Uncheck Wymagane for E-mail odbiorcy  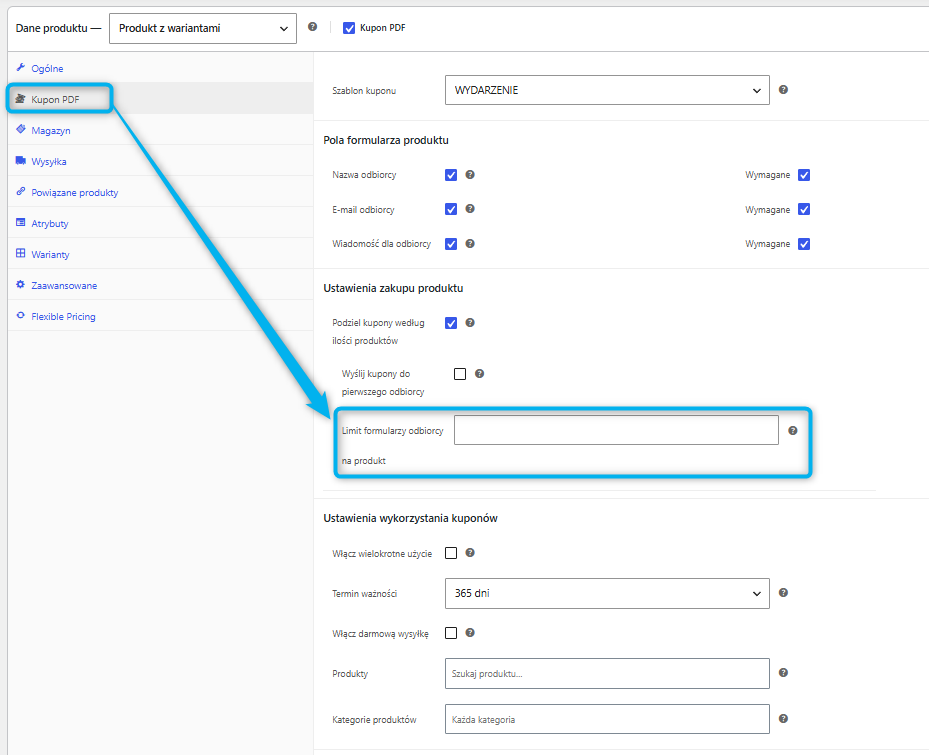(804, 209)
